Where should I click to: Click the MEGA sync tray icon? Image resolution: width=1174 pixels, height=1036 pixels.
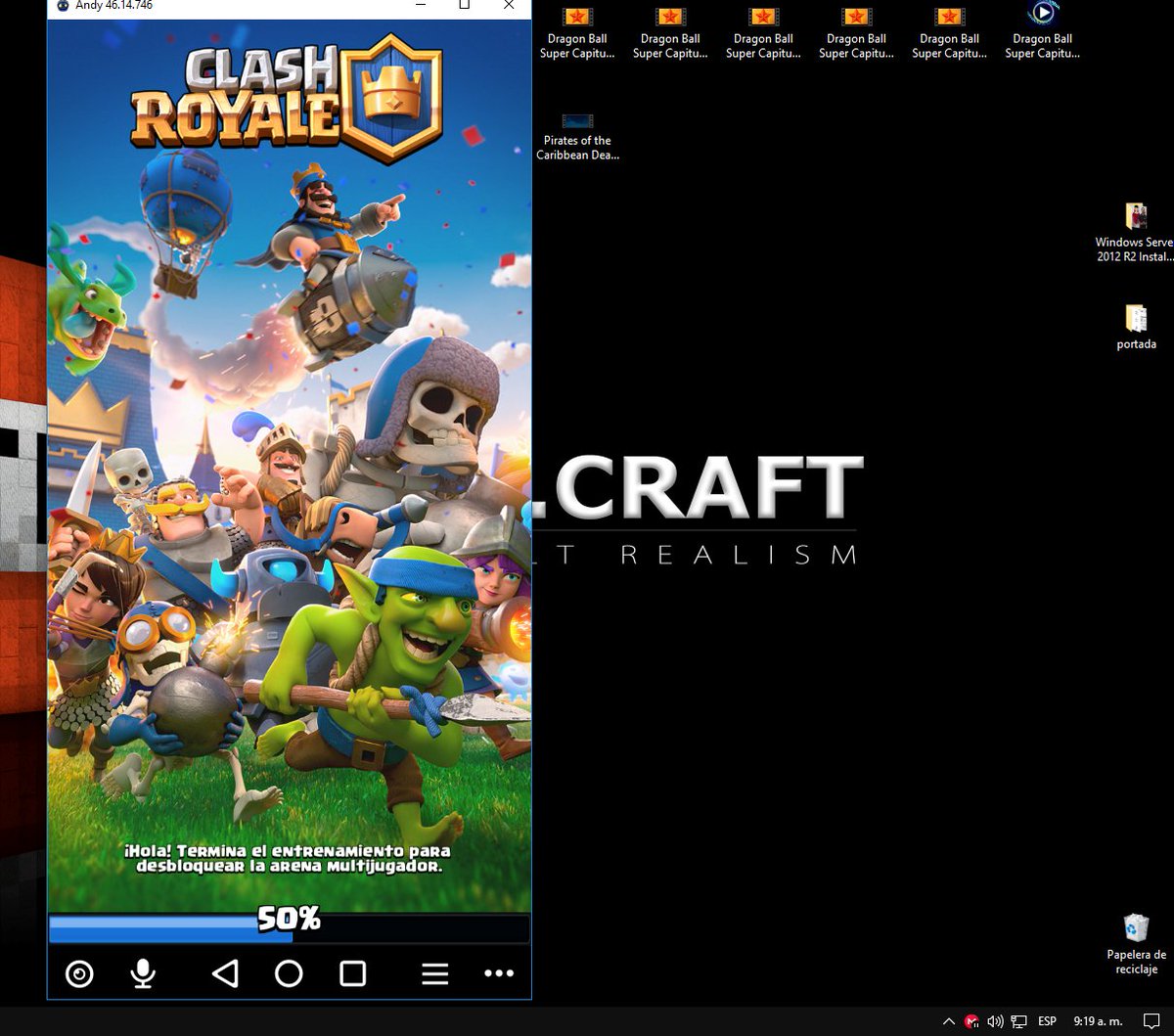coord(971,1021)
